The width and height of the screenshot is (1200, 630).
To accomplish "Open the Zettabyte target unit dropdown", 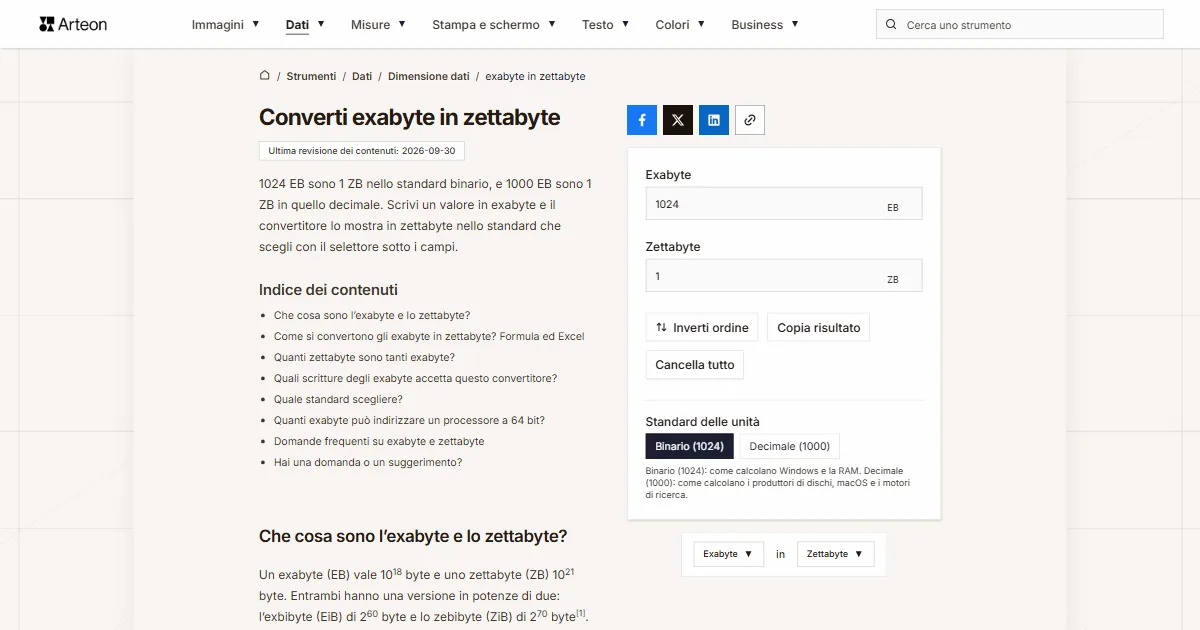I will click(x=835, y=554).
